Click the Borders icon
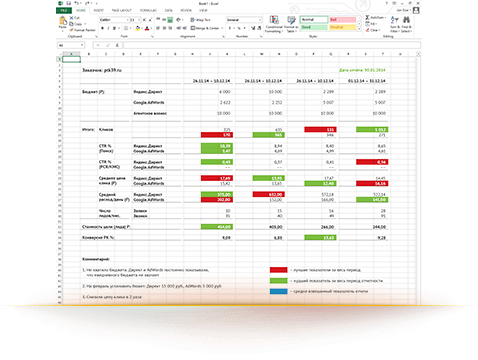Image resolution: width=478 pixels, height=360 pixels. point(126,28)
